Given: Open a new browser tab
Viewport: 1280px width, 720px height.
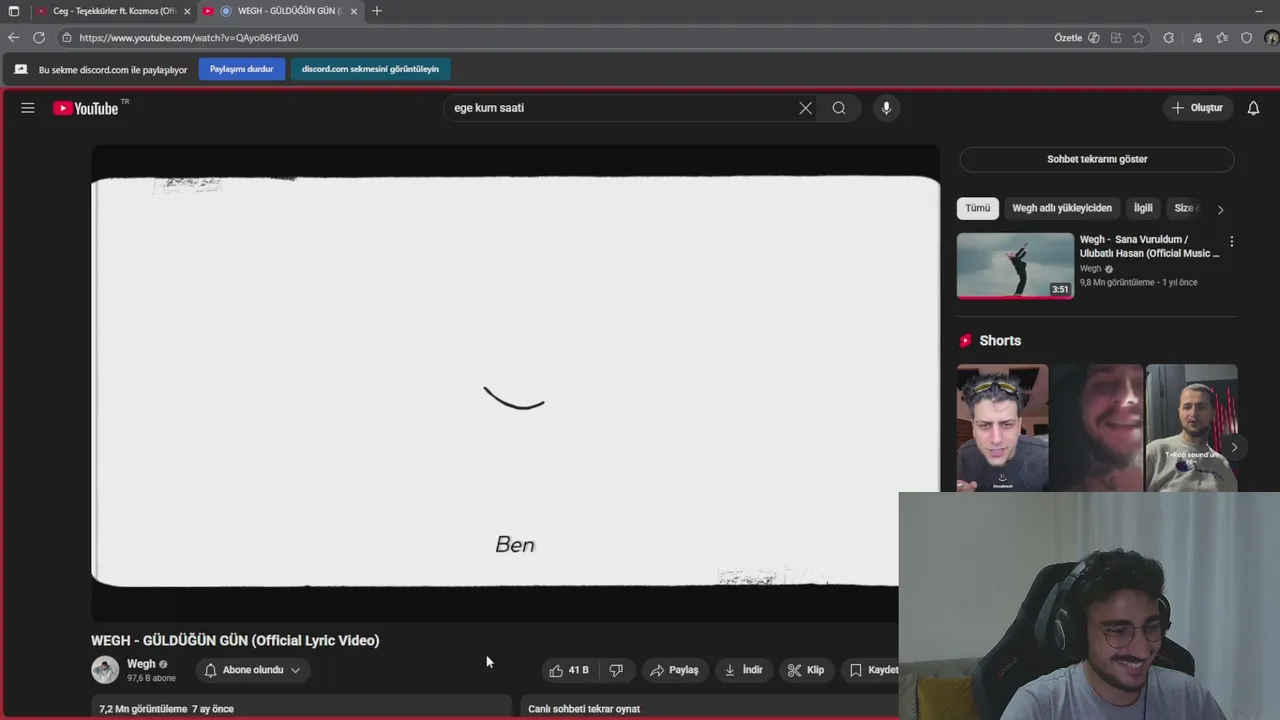Looking at the screenshot, I should 377,11.
